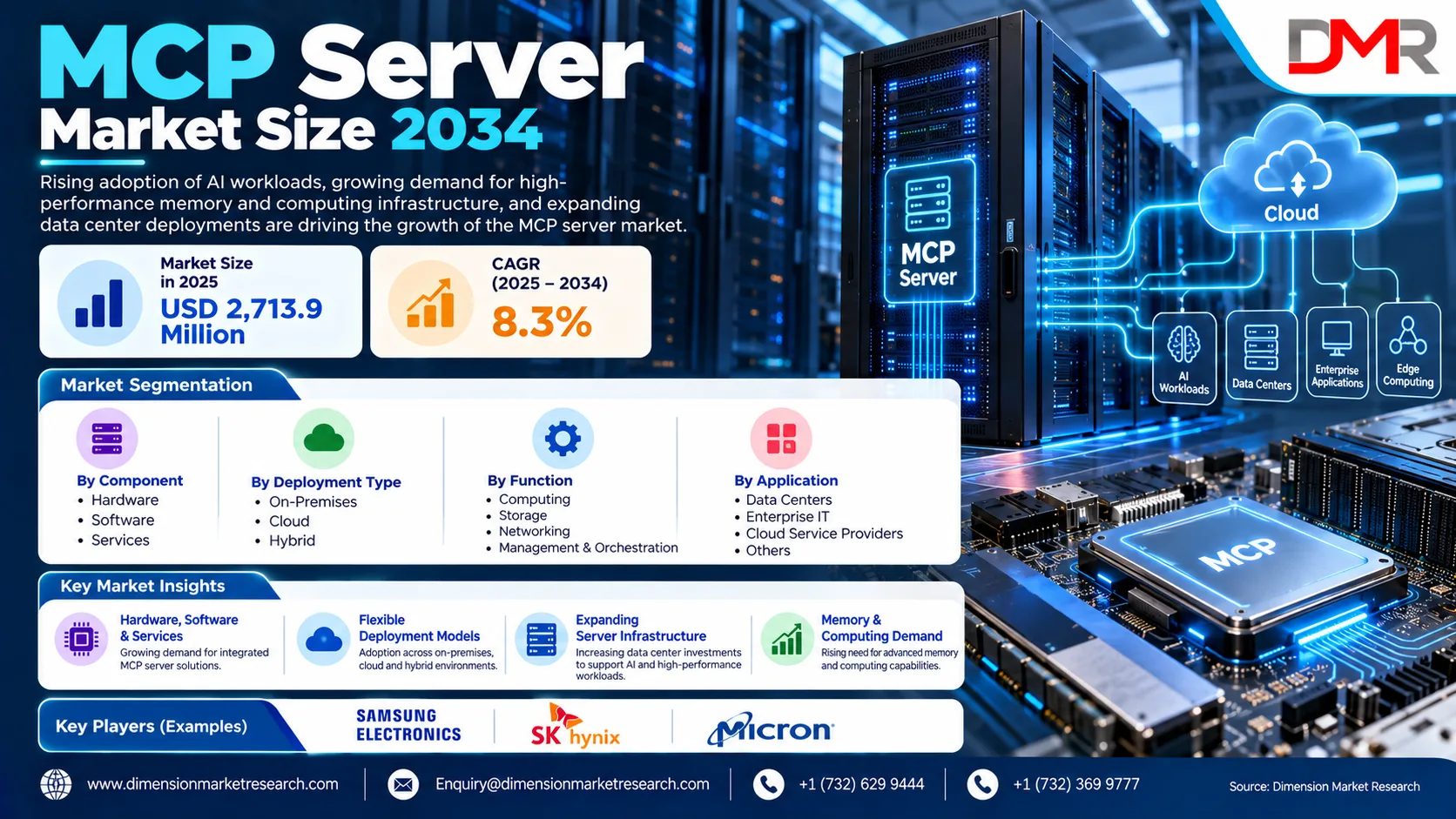Click the Edge Computing network icon
The height and width of the screenshot is (819, 1456).
coord(1408,336)
